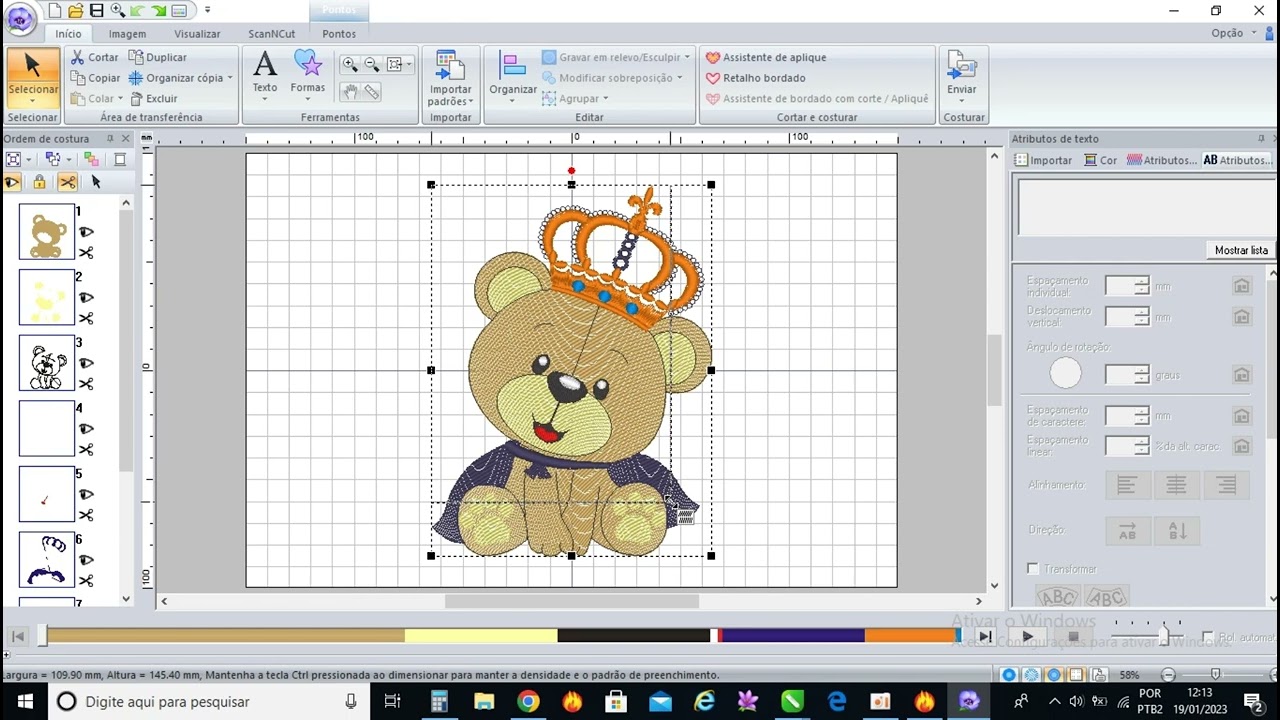Click the scissors toggle in sewing order toolbar

coord(67,182)
